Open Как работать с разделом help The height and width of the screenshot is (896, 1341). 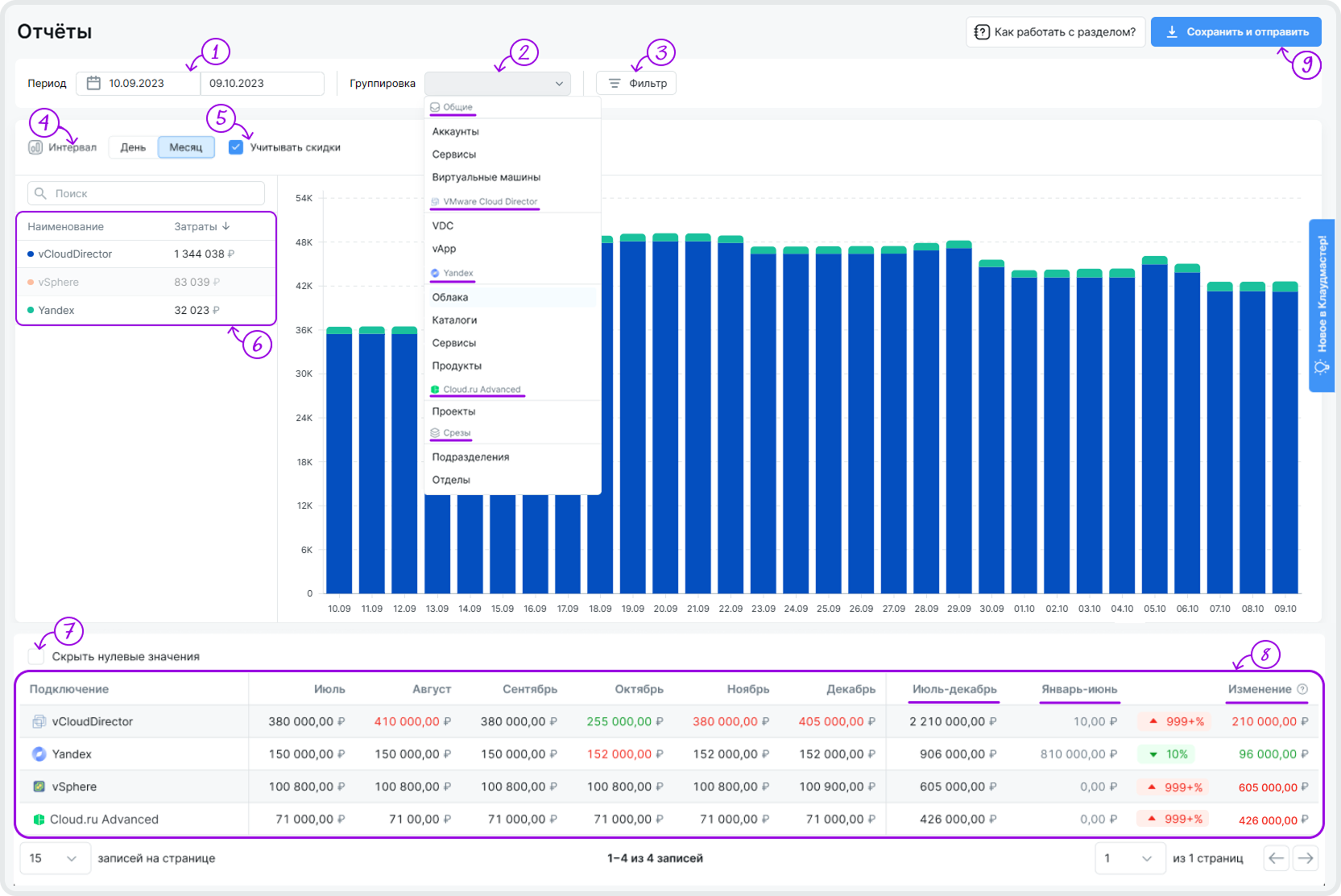[1055, 32]
